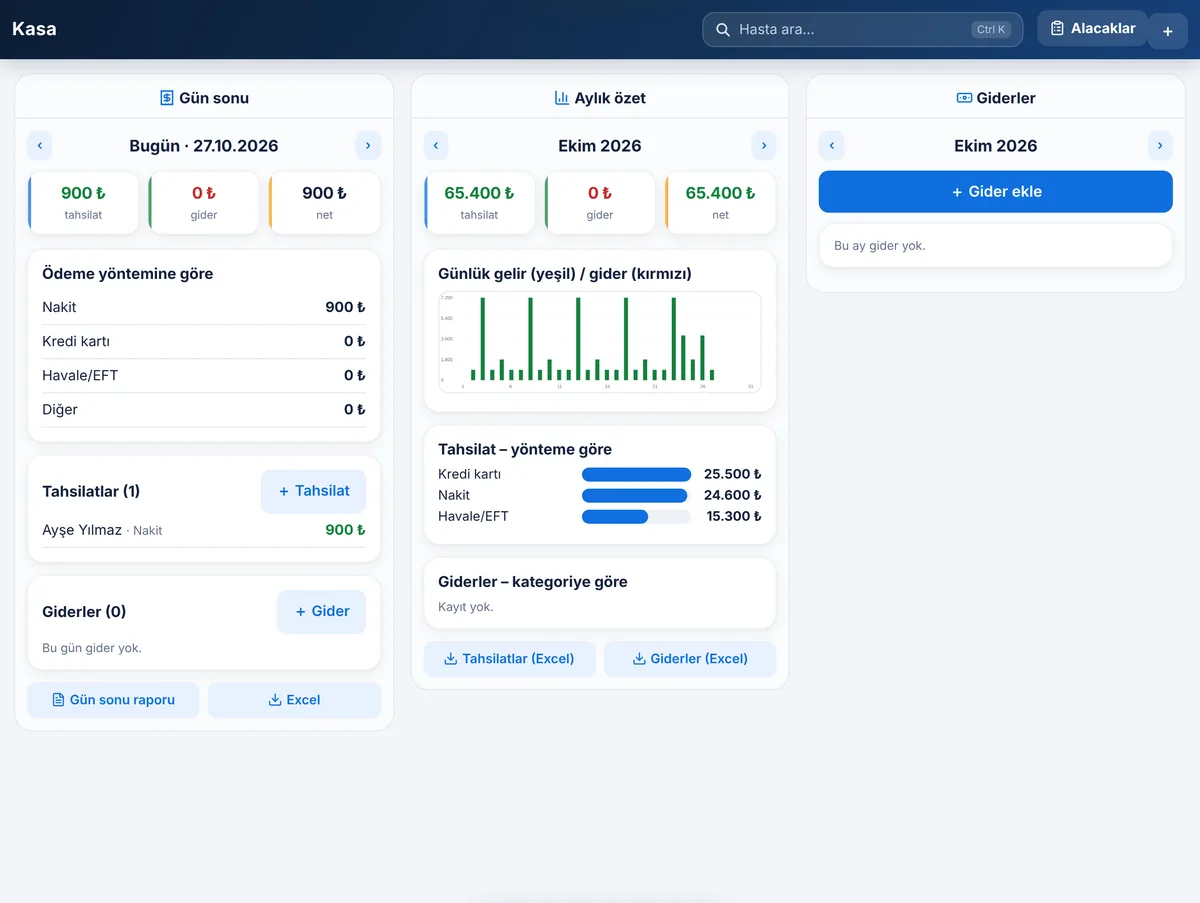The width and height of the screenshot is (1200, 903).
Task: Click the 65.400 ₺ net card
Action: pyautogui.click(x=720, y=203)
